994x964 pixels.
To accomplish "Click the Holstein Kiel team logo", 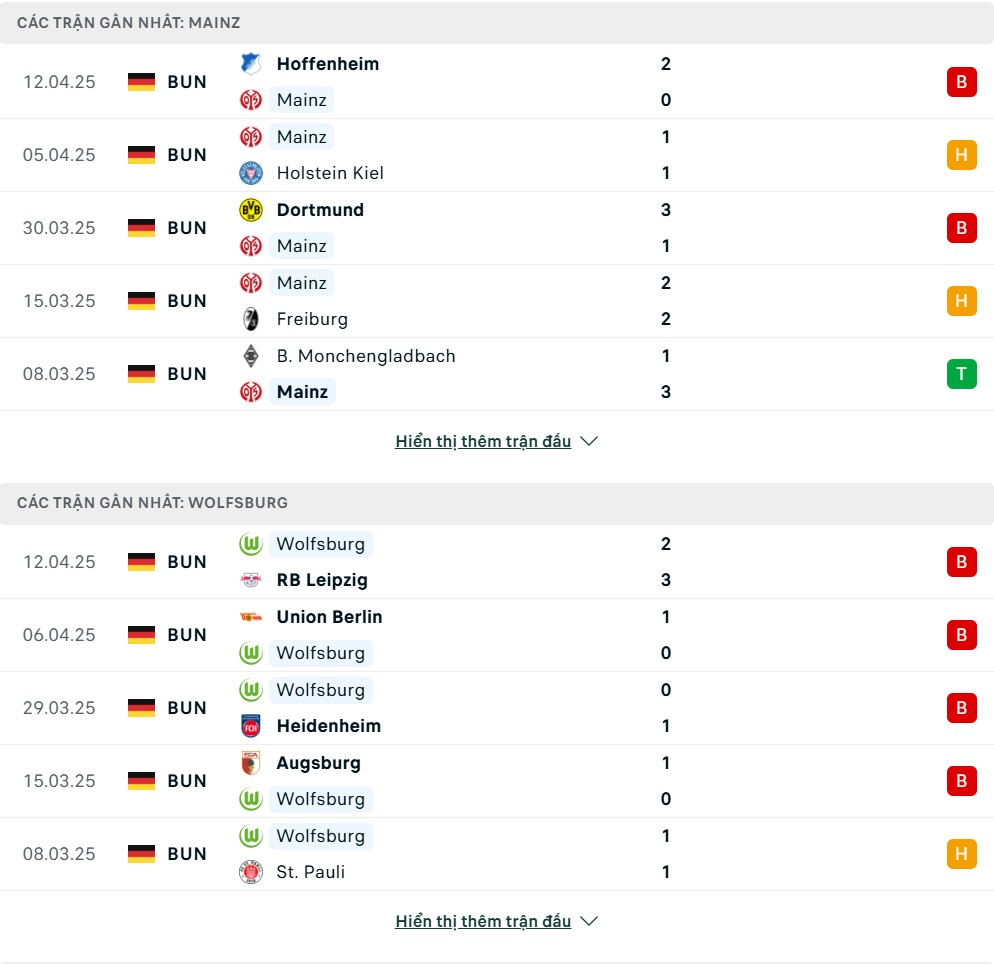I will [250, 173].
